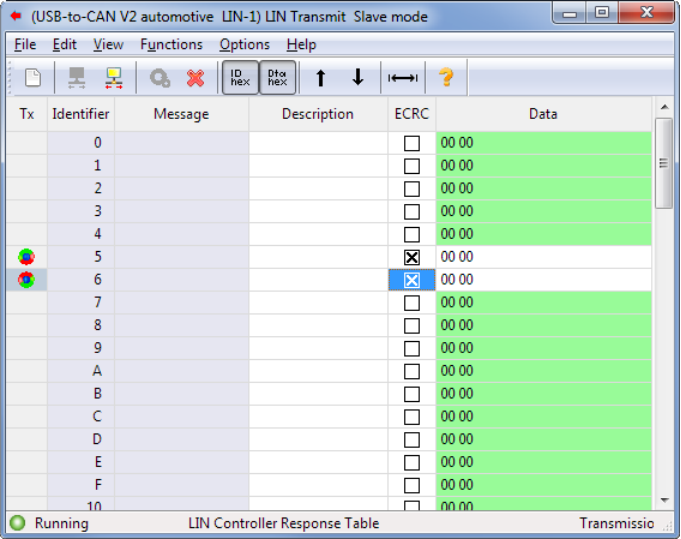Click the red X delete icon
The image size is (681, 539).
click(x=195, y=78)
